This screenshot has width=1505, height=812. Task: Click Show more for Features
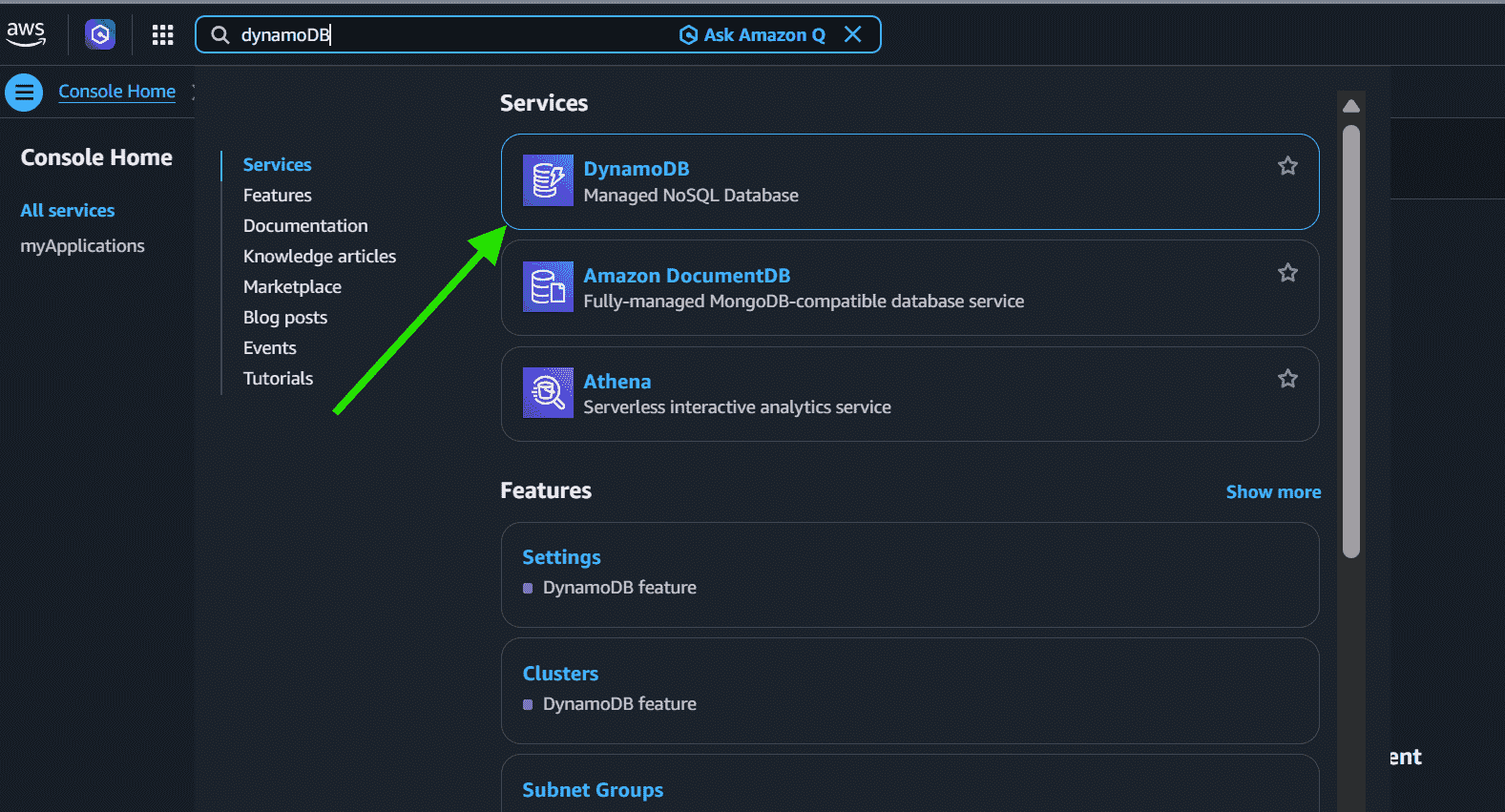click(1273, 492)
